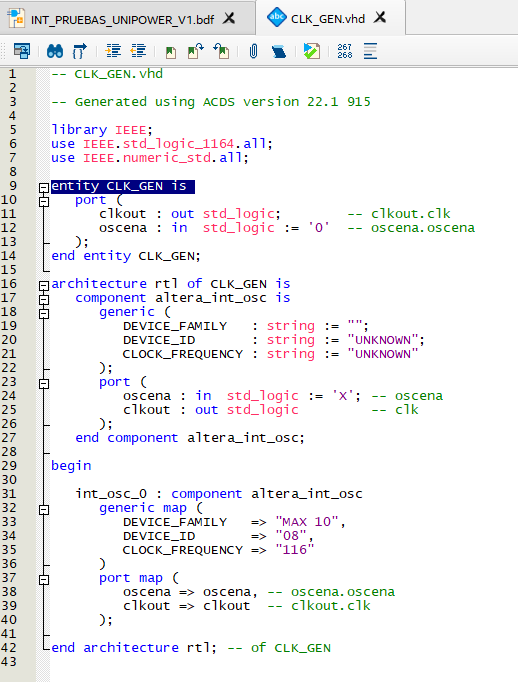
Task: Run the analyze current file checkmark icon
Action: [x=311, y=51]
